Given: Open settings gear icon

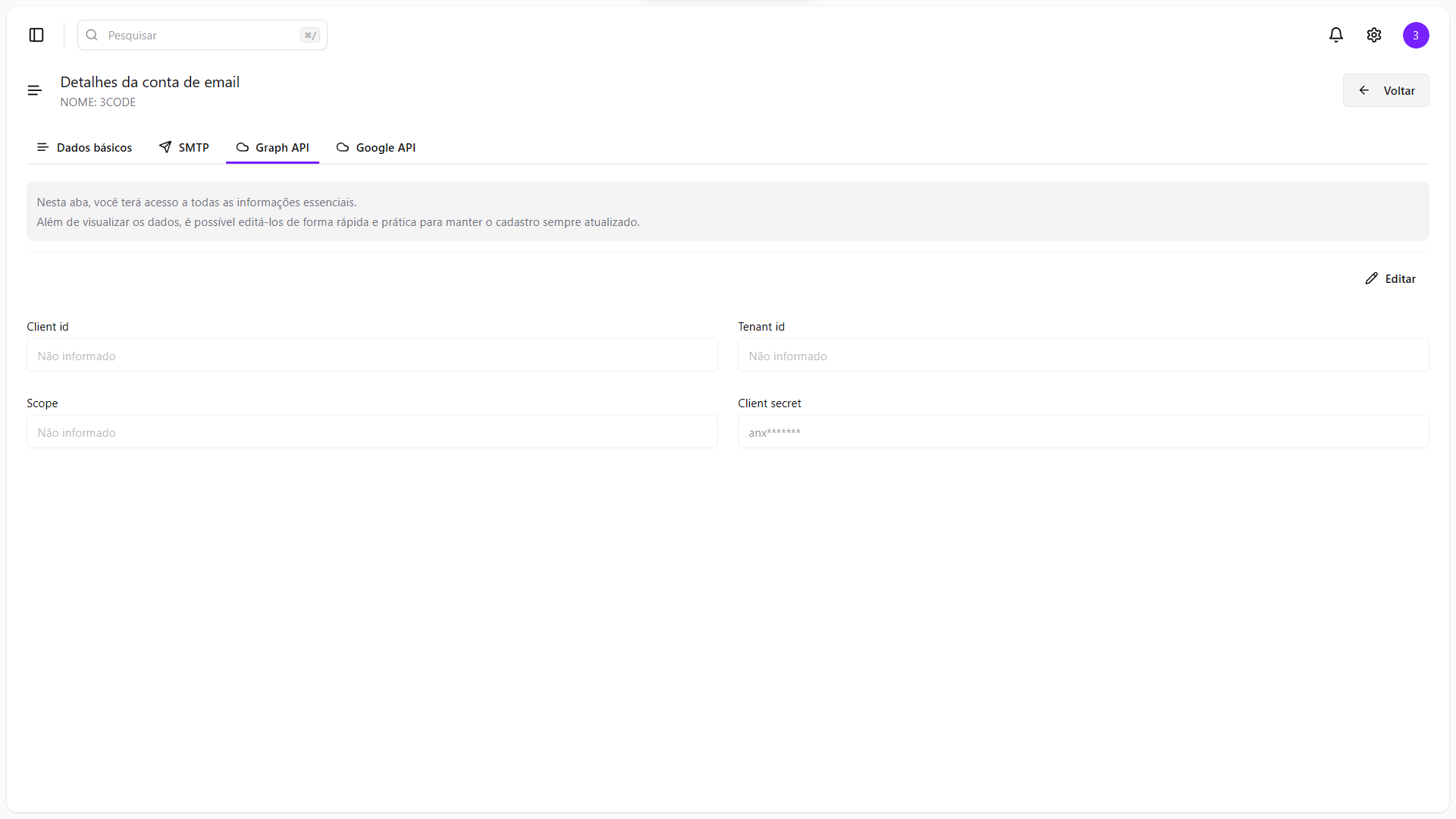Looking at the screenshot, I should tap(1374, 35).
